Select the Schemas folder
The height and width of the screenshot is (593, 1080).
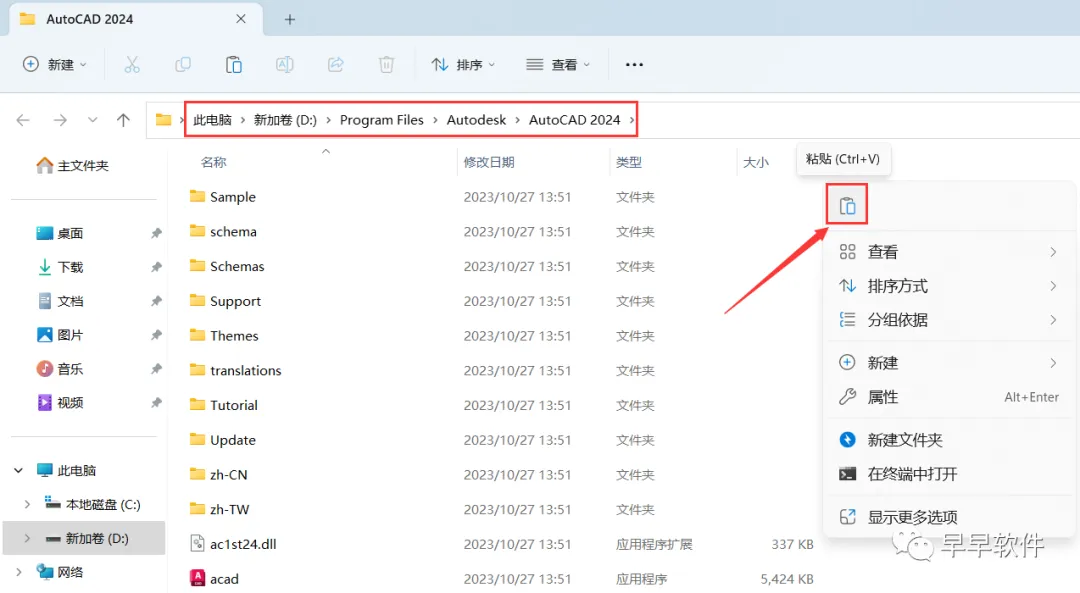[227, 266]
